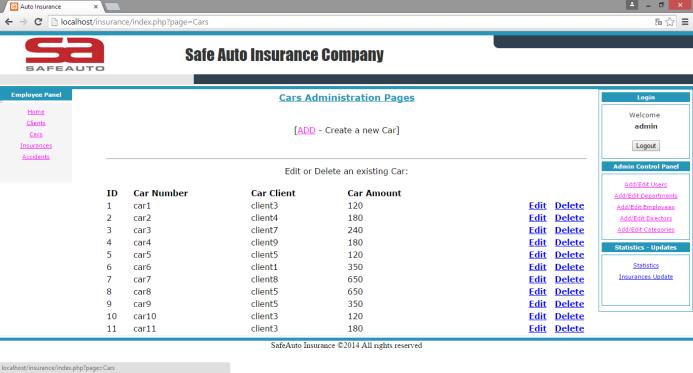This screenshot has width=693, height=373.
Task: Open Home in Employee Panel
Action: pyautogui.click(x=36, y=112)
